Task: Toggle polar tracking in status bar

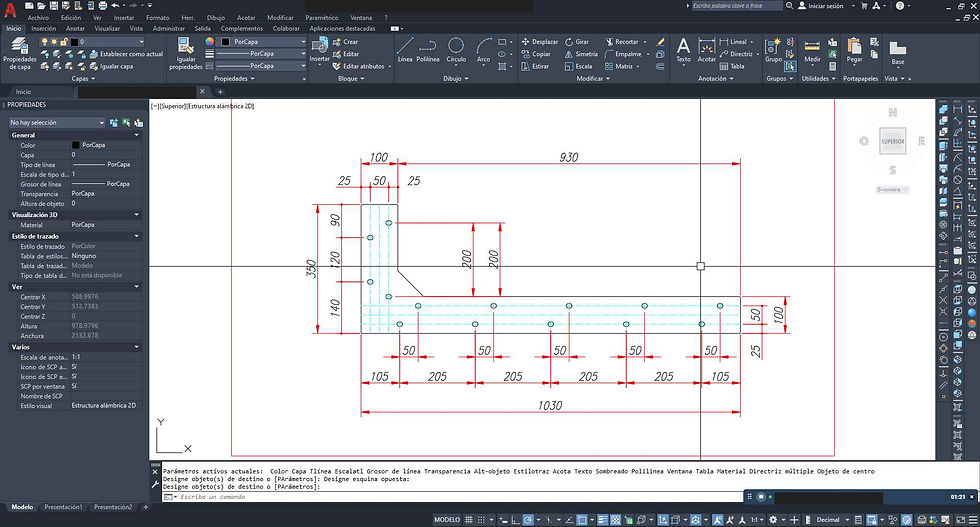Action: tap(529, 519)
